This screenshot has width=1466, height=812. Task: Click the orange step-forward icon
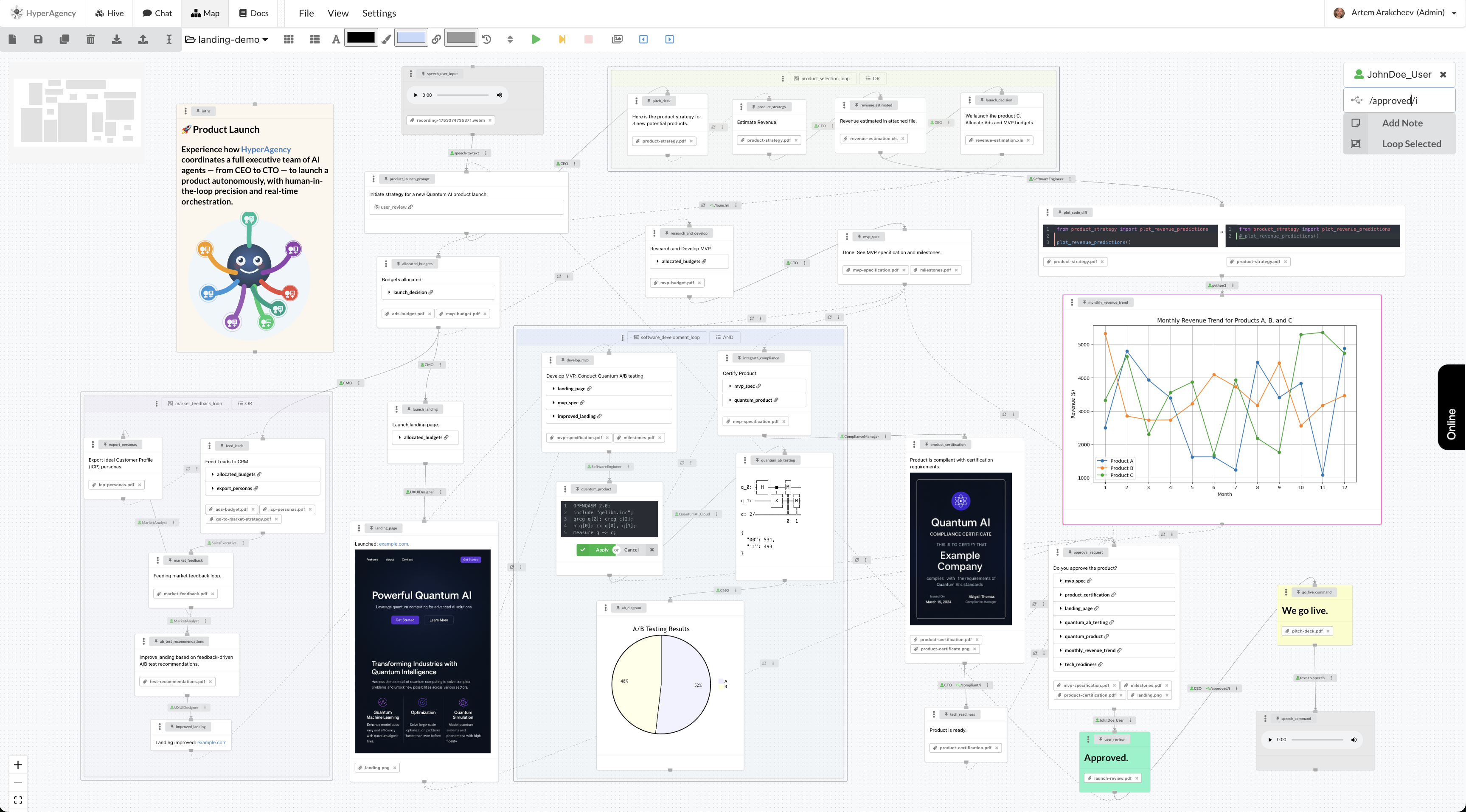tap(562, 39)
